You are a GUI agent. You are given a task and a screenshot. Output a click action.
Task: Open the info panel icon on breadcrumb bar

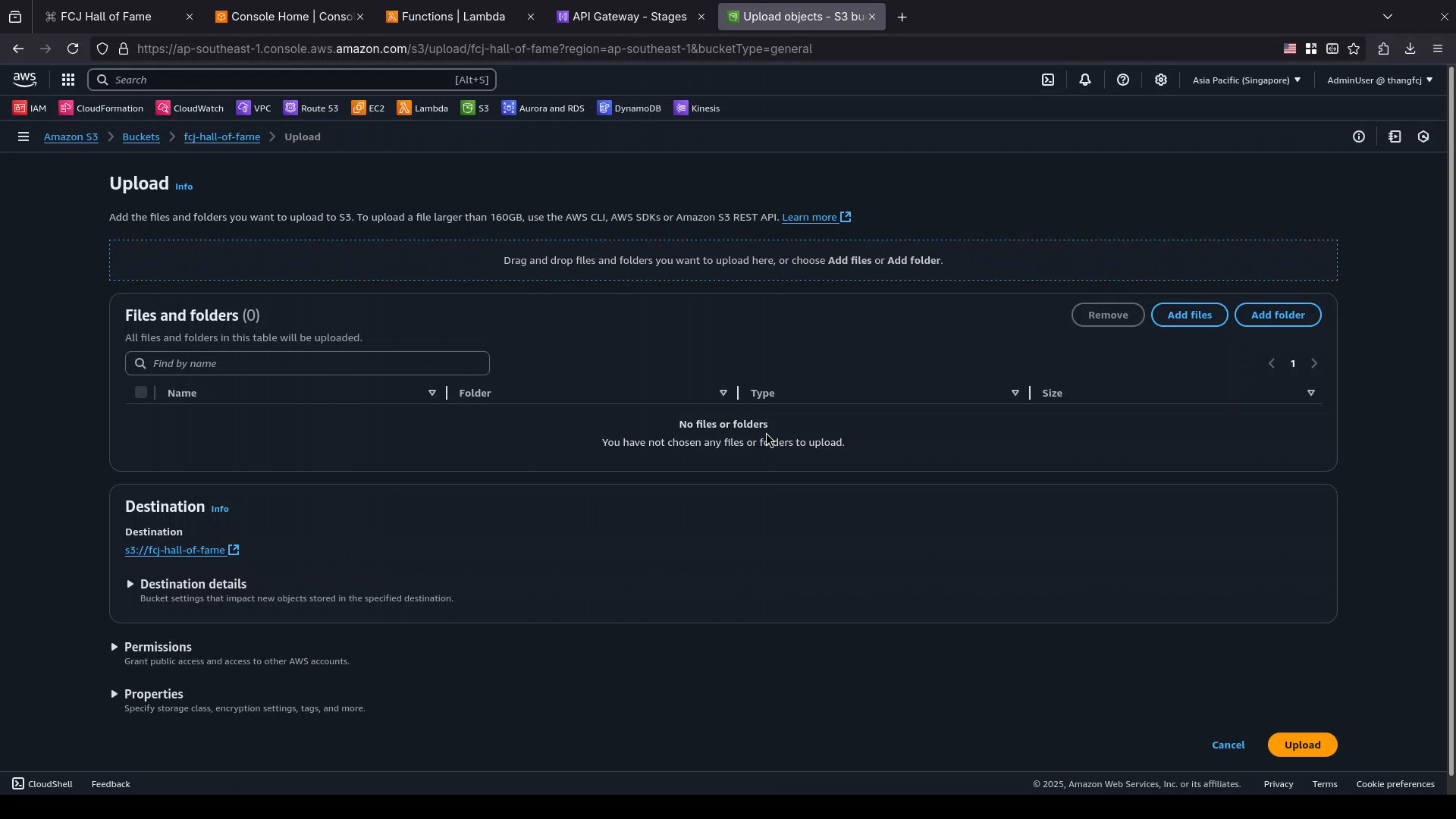coord(1359,137)
